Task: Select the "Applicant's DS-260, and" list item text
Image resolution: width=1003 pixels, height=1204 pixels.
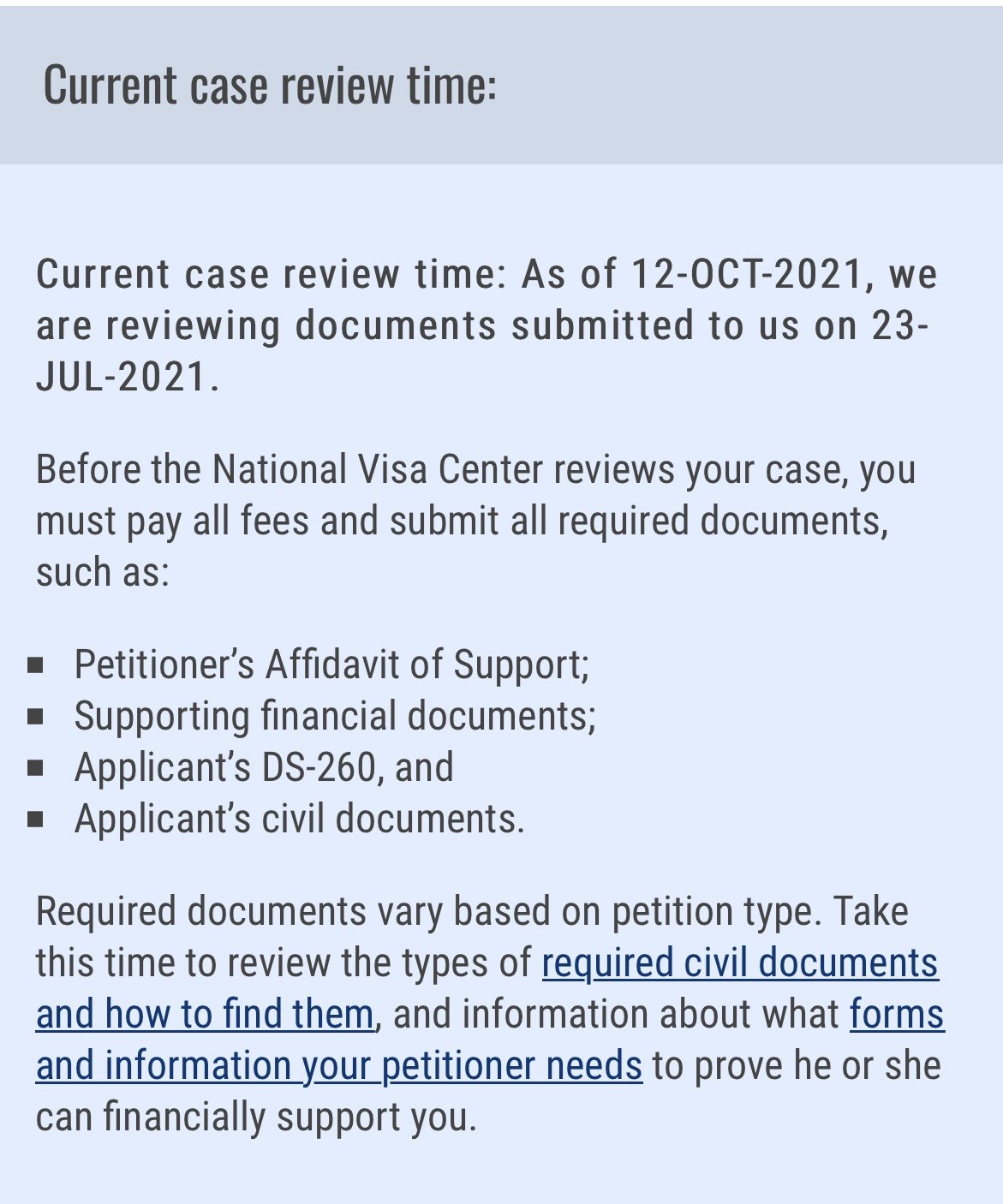Action: [264, 767]
